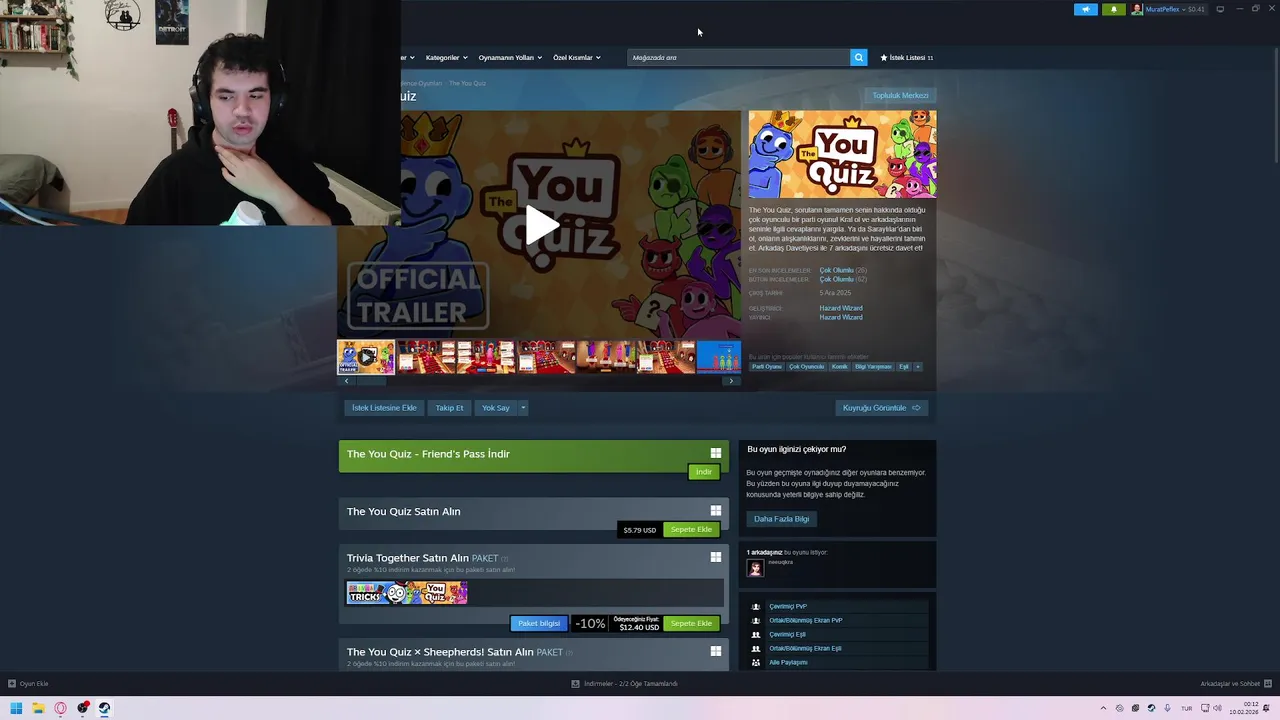The image size is (1280, 720).
Task: Click the media strip left arrow
Action: 346,381
